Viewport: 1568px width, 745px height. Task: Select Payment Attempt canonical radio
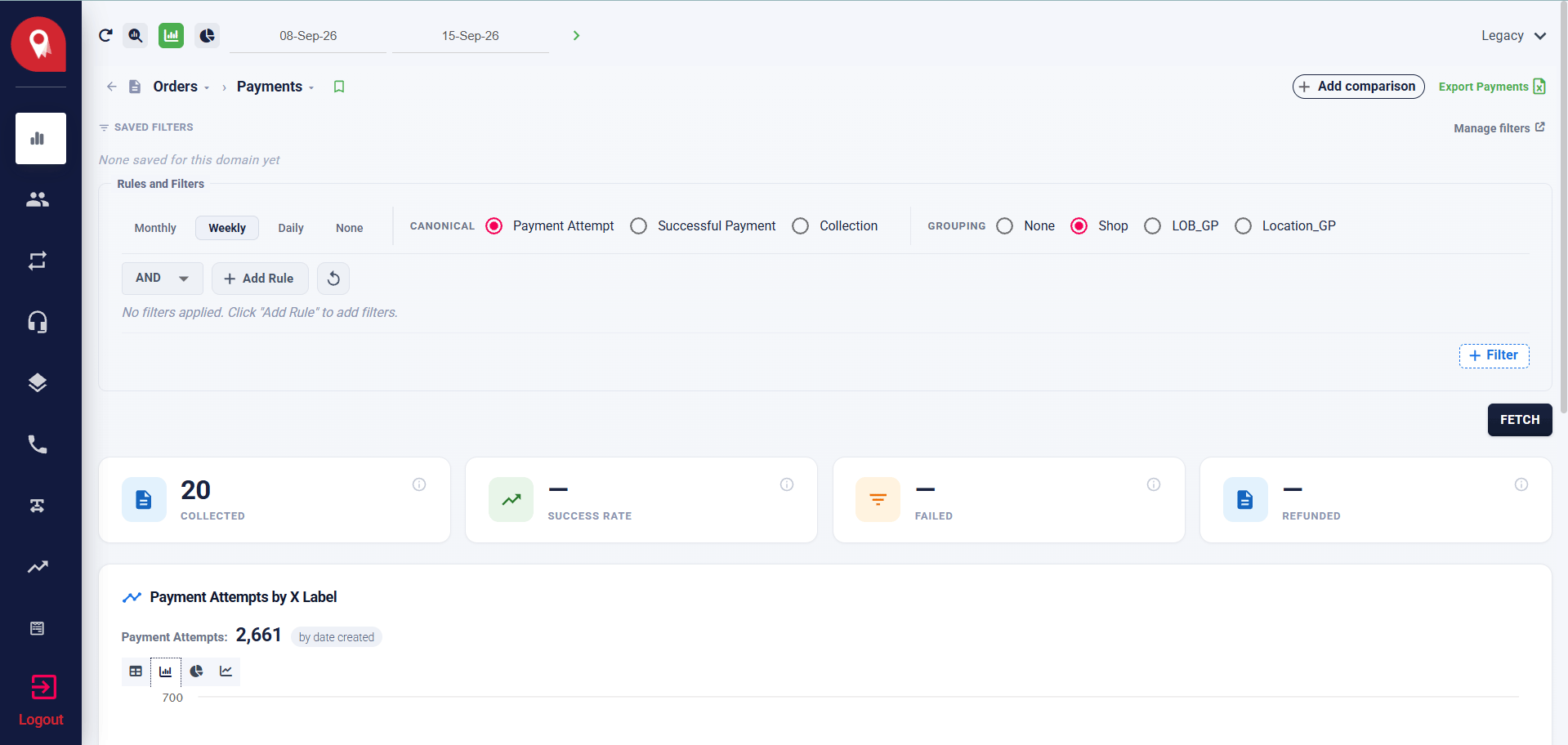[x=494, y=226]
